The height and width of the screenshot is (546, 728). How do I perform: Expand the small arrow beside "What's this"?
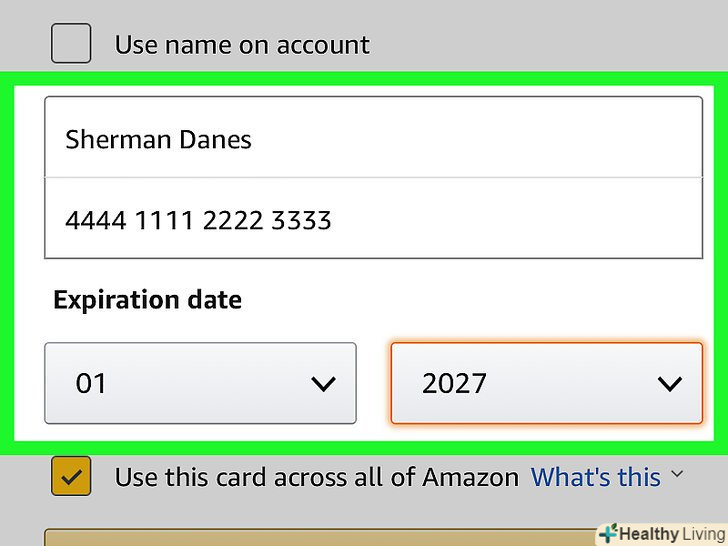[677, 475]
